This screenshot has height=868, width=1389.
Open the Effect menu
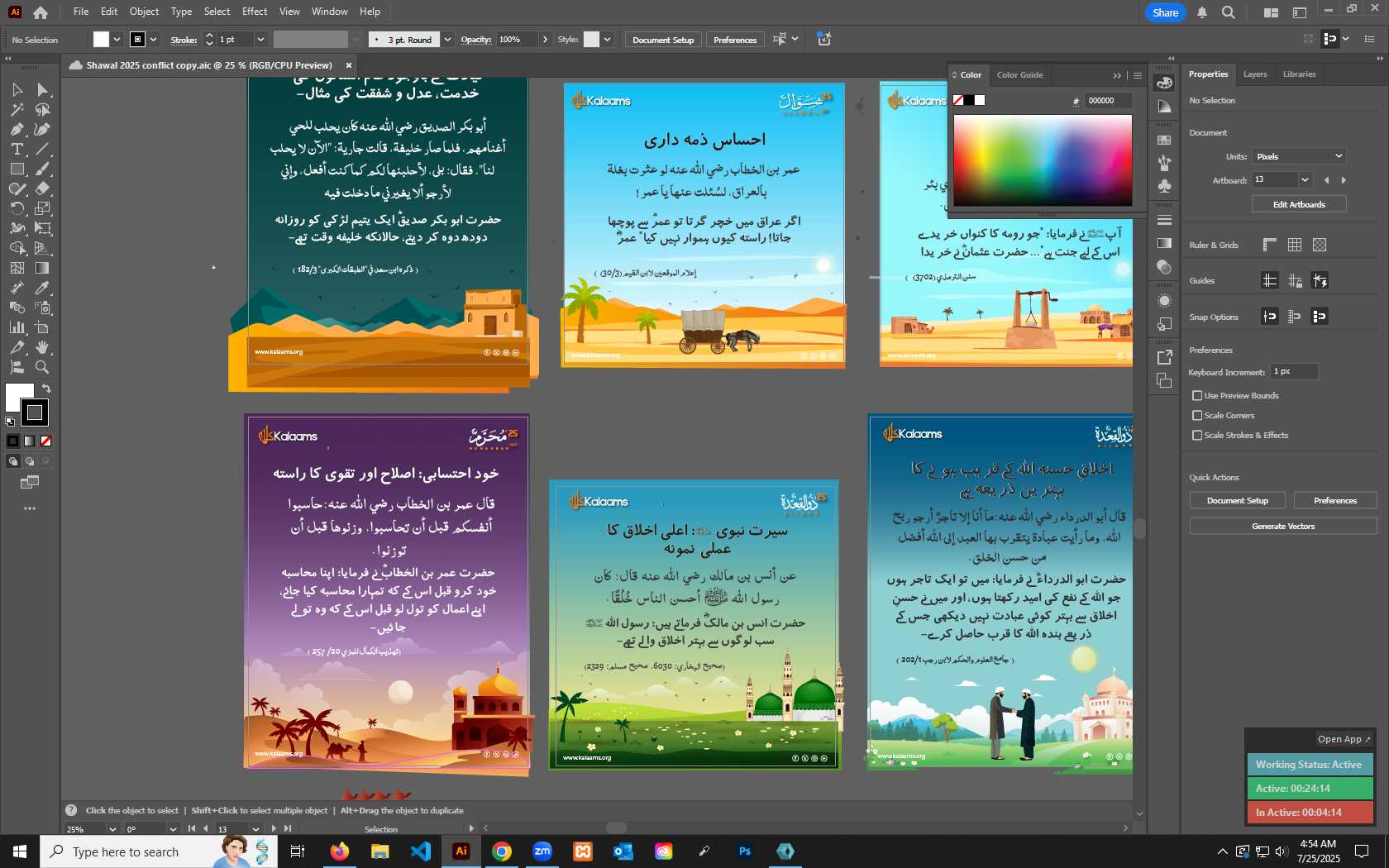click(x=255, y=12)
